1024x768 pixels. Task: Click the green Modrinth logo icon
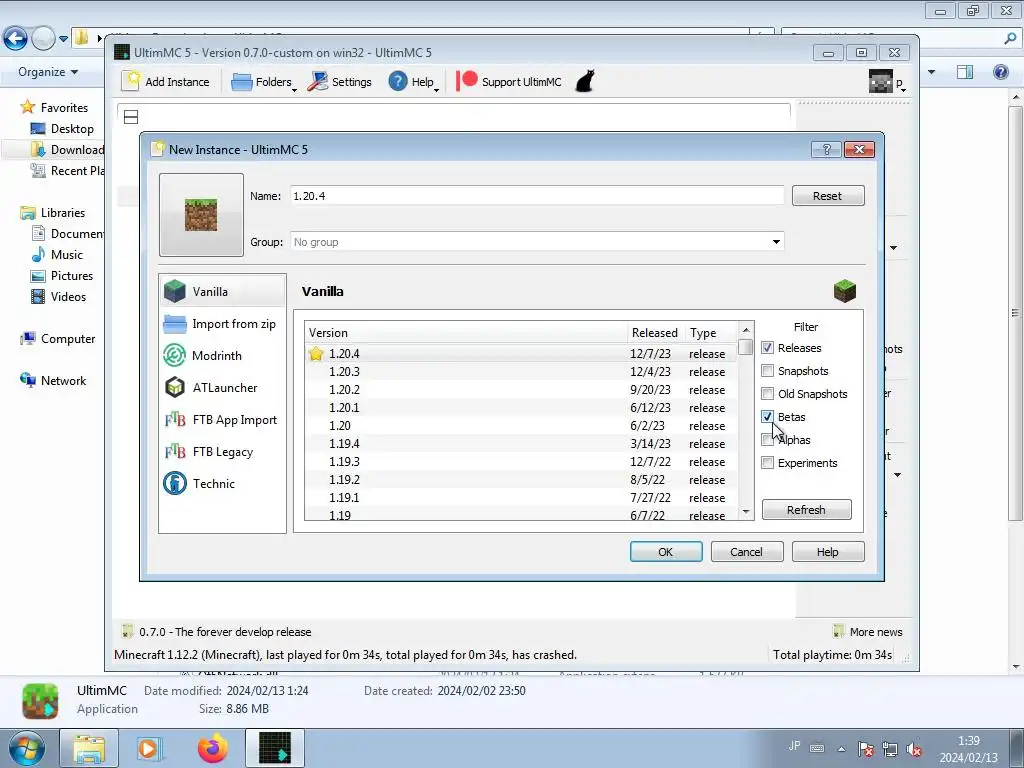(x=175, y=356)
